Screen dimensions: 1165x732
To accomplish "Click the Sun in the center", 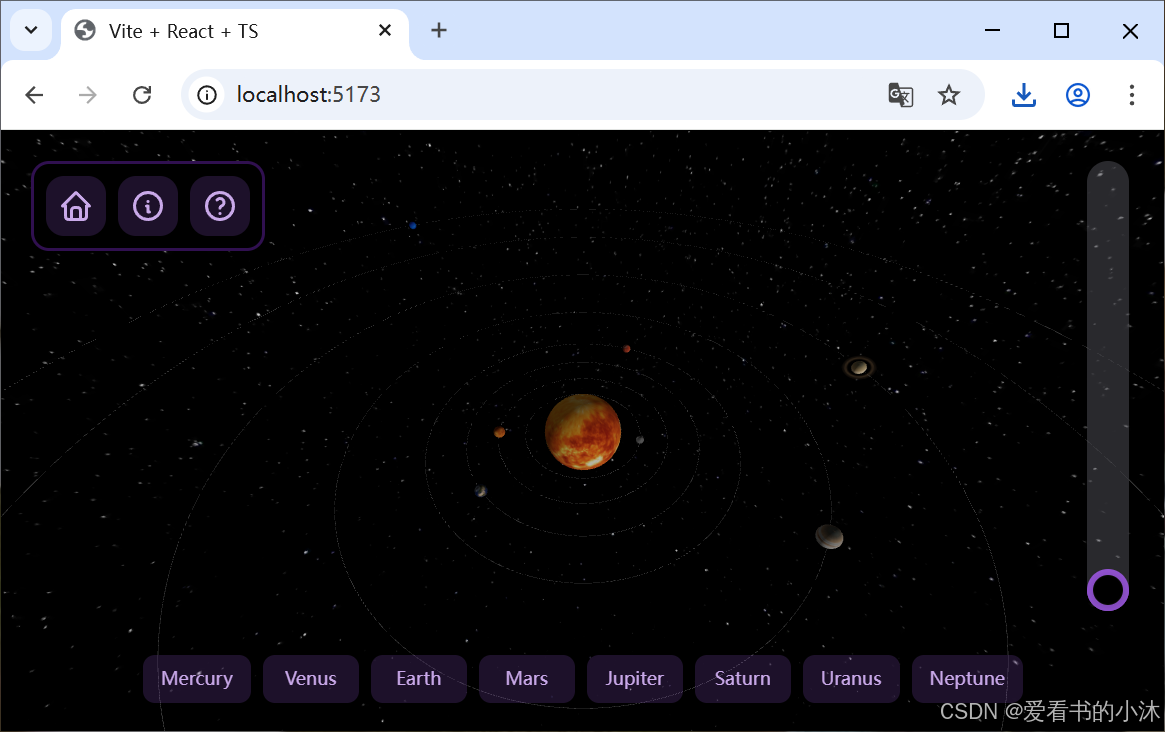I will point(582,432).
